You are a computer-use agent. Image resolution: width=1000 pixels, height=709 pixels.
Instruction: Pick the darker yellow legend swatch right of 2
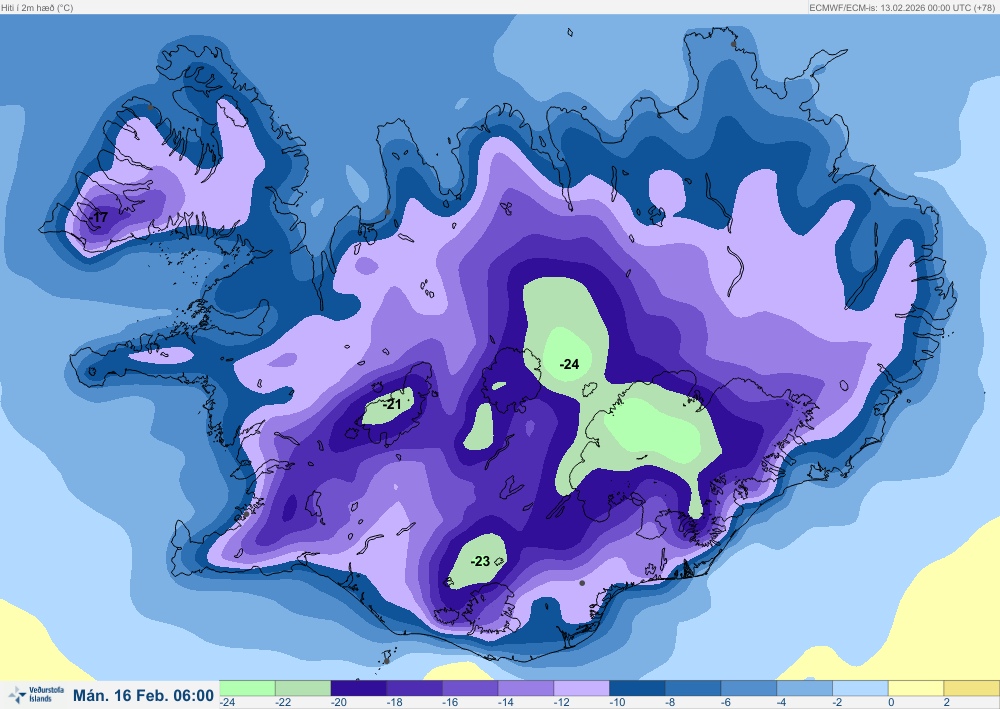point(972,688)
